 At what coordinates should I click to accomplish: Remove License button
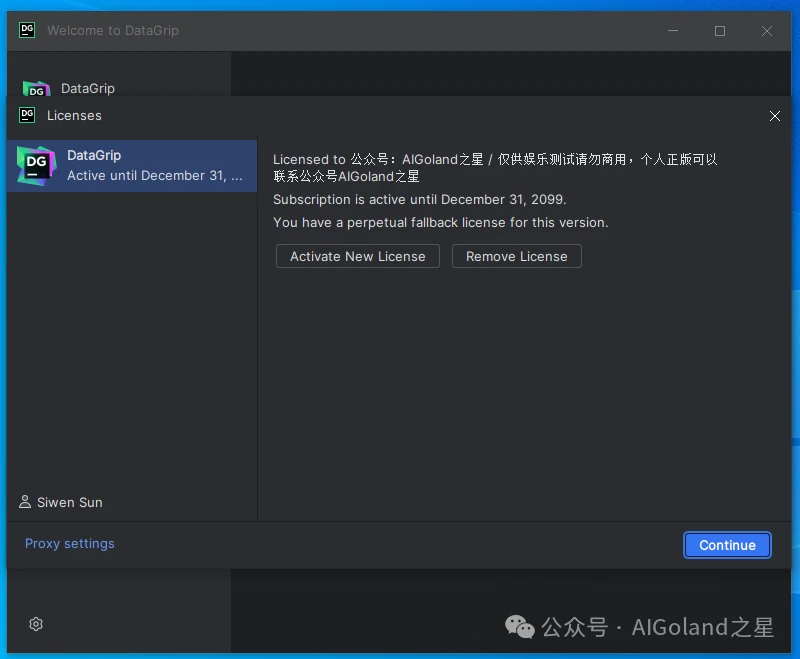pyautogui.click(x=516, y=256)
